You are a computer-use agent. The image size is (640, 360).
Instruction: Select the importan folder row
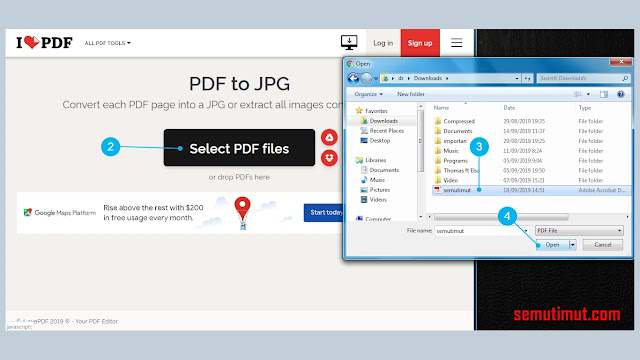point(531,141)
